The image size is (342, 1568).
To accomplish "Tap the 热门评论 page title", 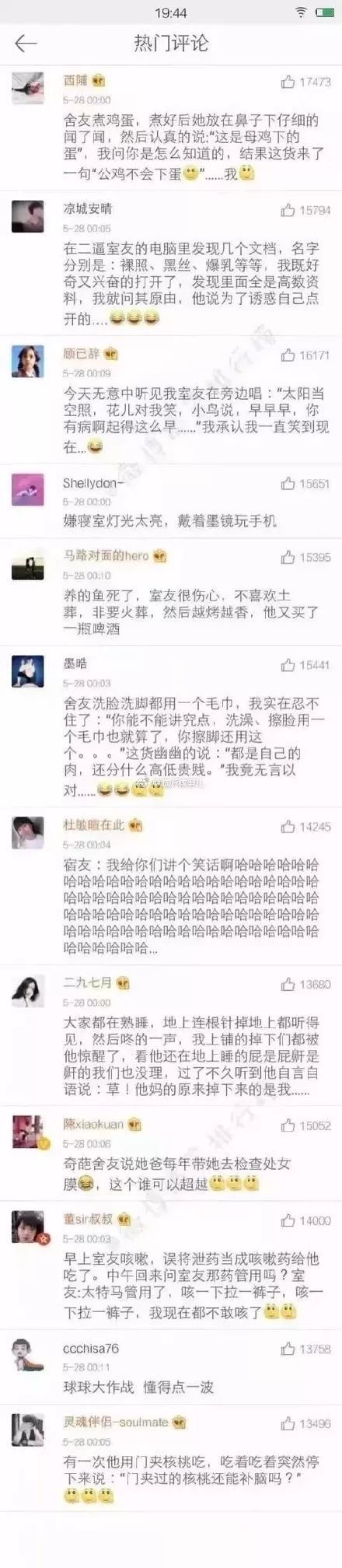I will [171, 43].
